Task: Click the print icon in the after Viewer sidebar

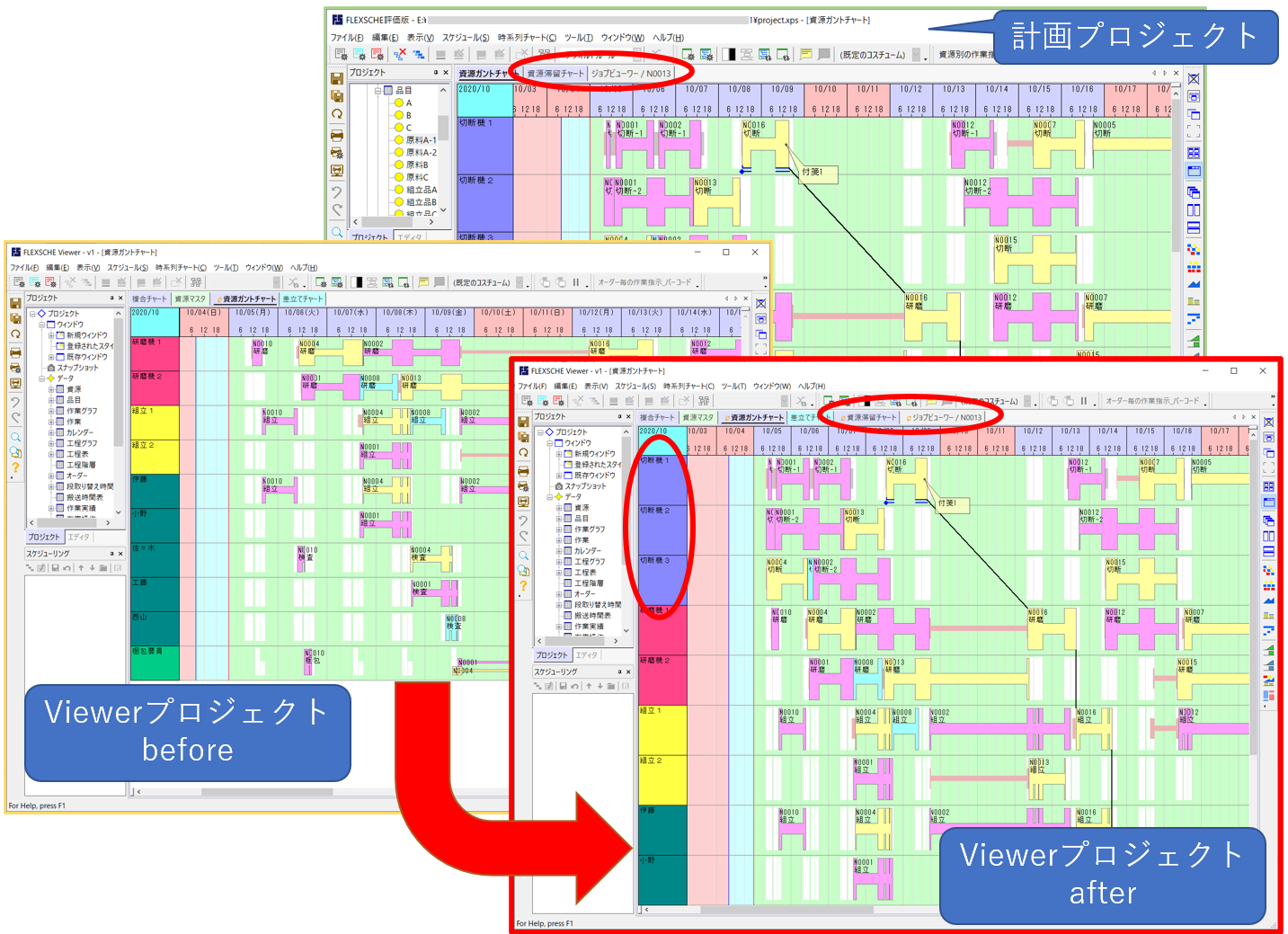Action: click(523, 471)
